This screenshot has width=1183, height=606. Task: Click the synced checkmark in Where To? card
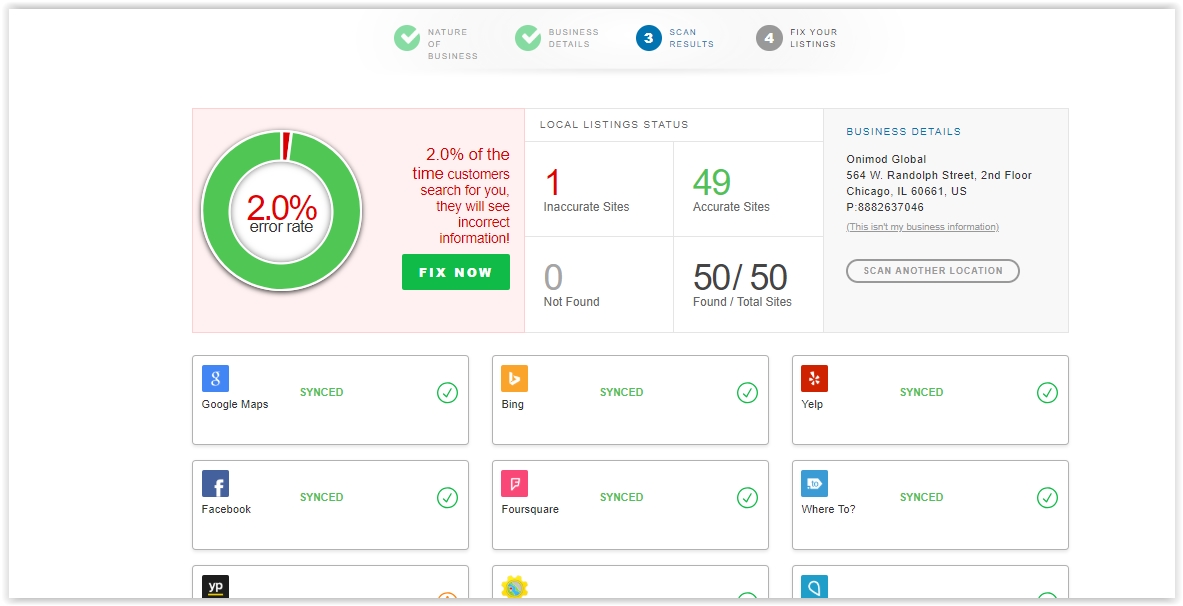tap(1047, 497)
